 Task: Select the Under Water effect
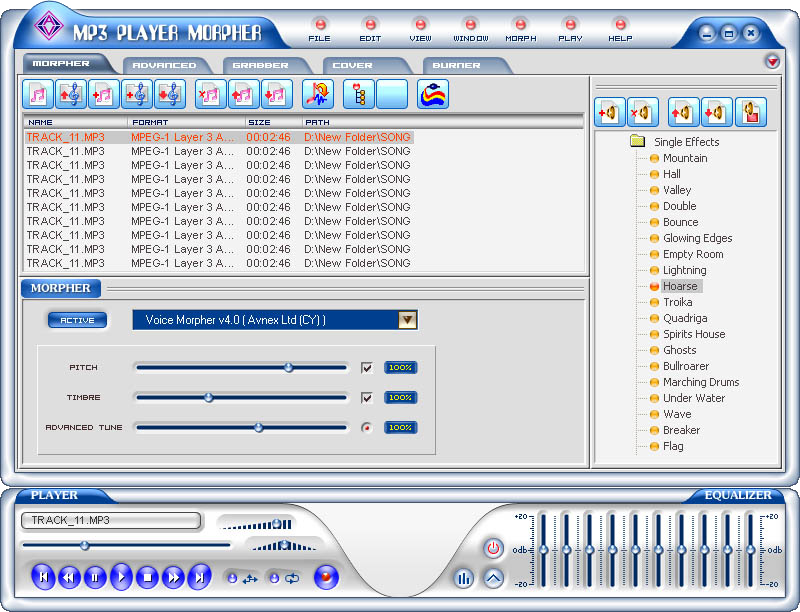pyautogui.click(x=694, y=398)
